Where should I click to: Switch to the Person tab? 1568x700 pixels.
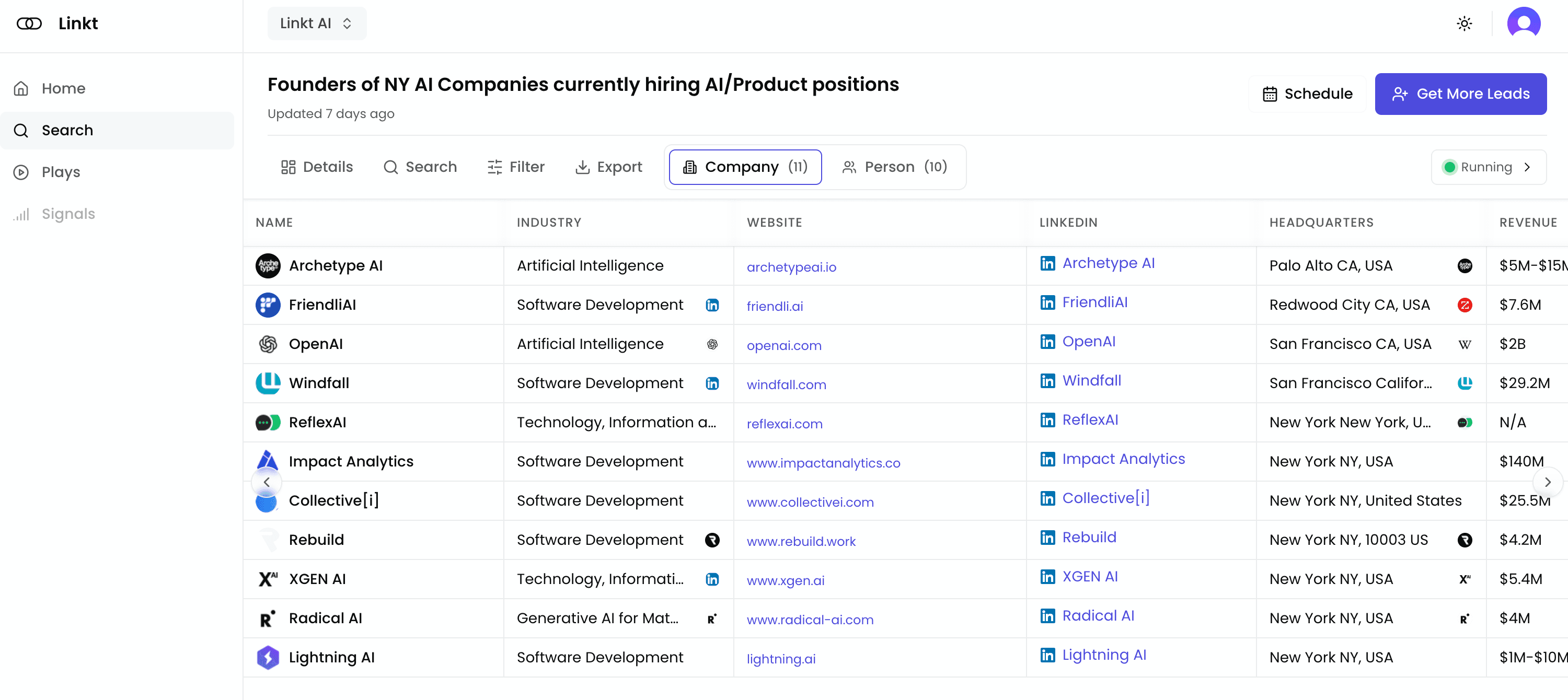tap(896, 167)
